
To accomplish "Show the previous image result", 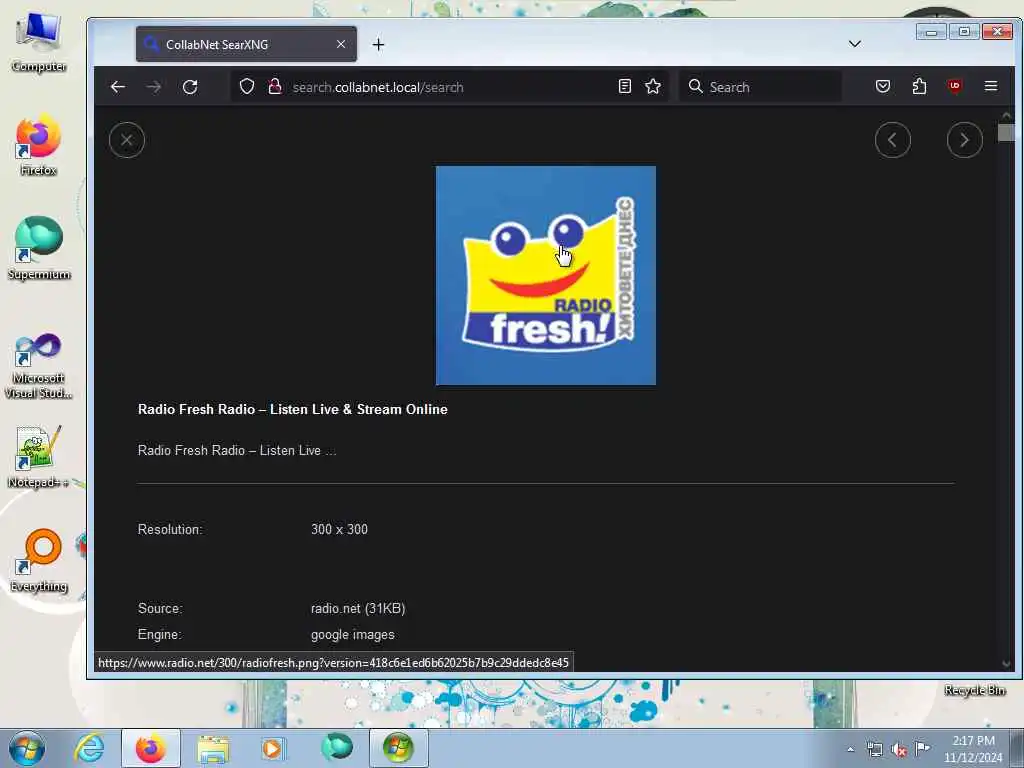I will point(893,140).
